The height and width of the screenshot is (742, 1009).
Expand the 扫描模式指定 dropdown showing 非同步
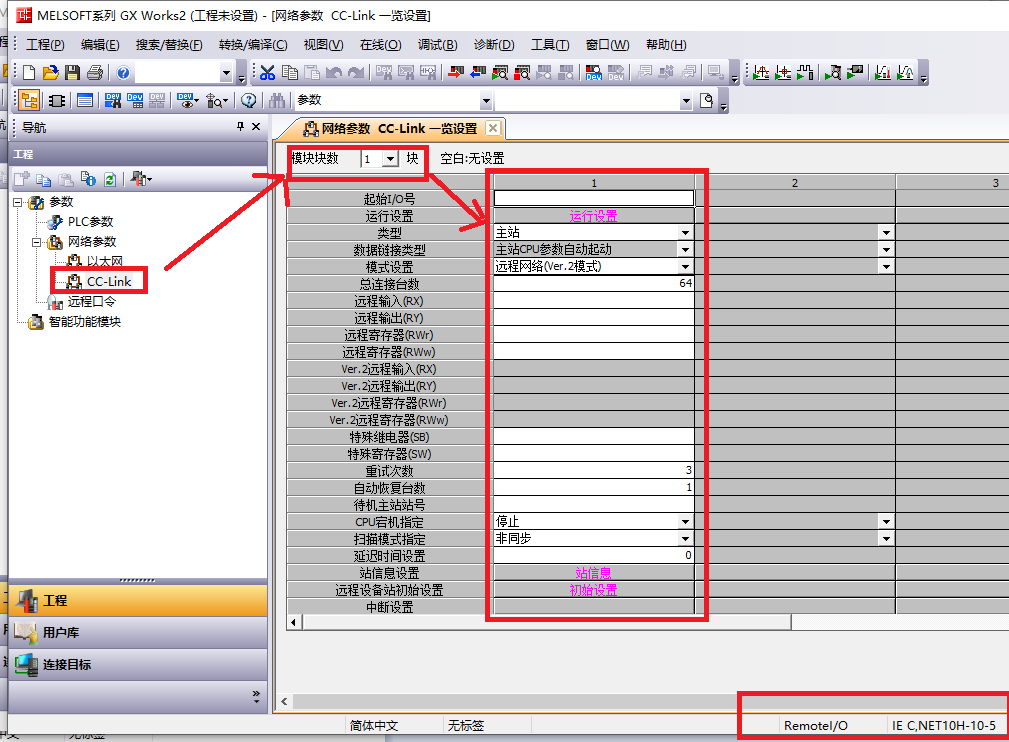point(685,539)
